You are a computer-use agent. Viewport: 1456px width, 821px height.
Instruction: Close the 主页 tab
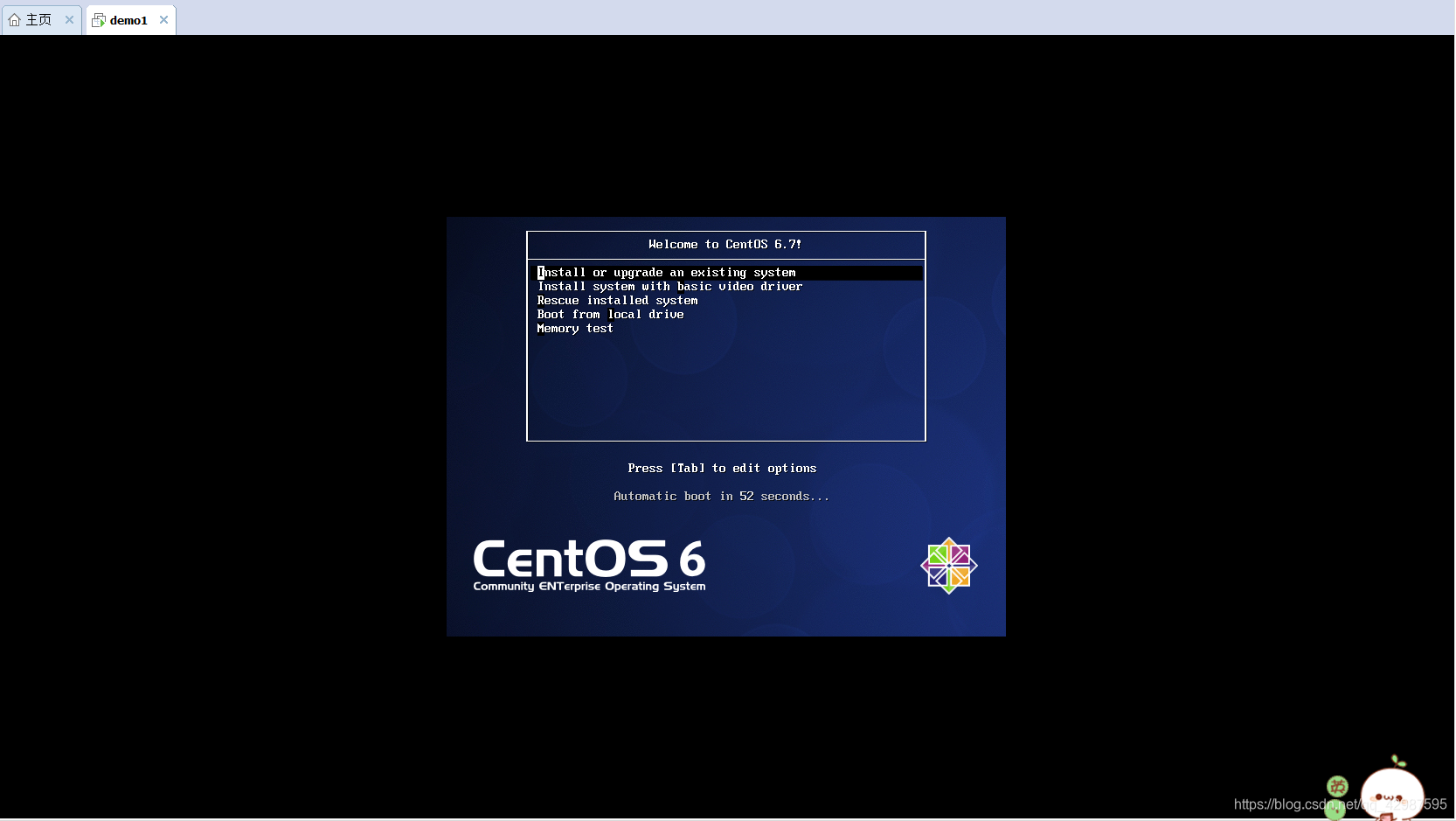(x=69, y=20)
